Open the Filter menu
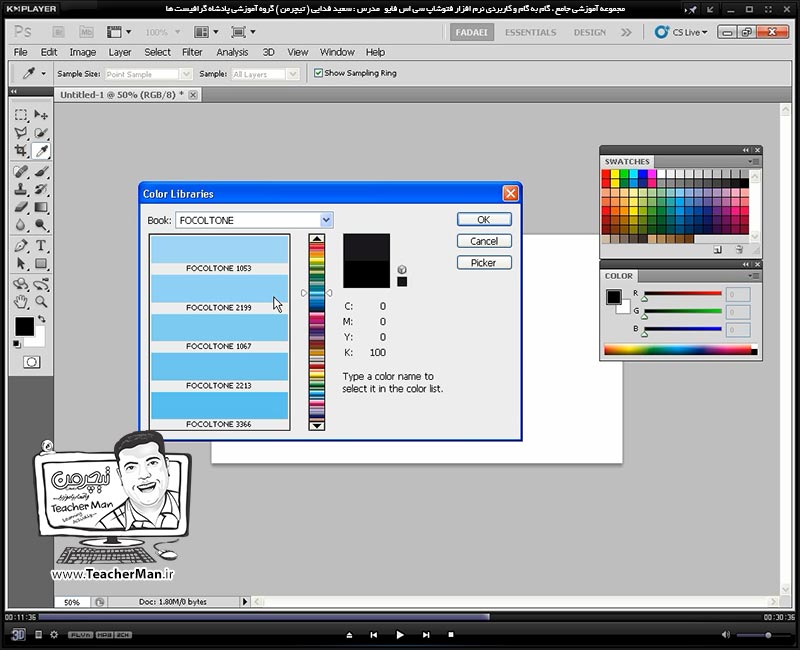The image size is (800, 650). (192, 52)
